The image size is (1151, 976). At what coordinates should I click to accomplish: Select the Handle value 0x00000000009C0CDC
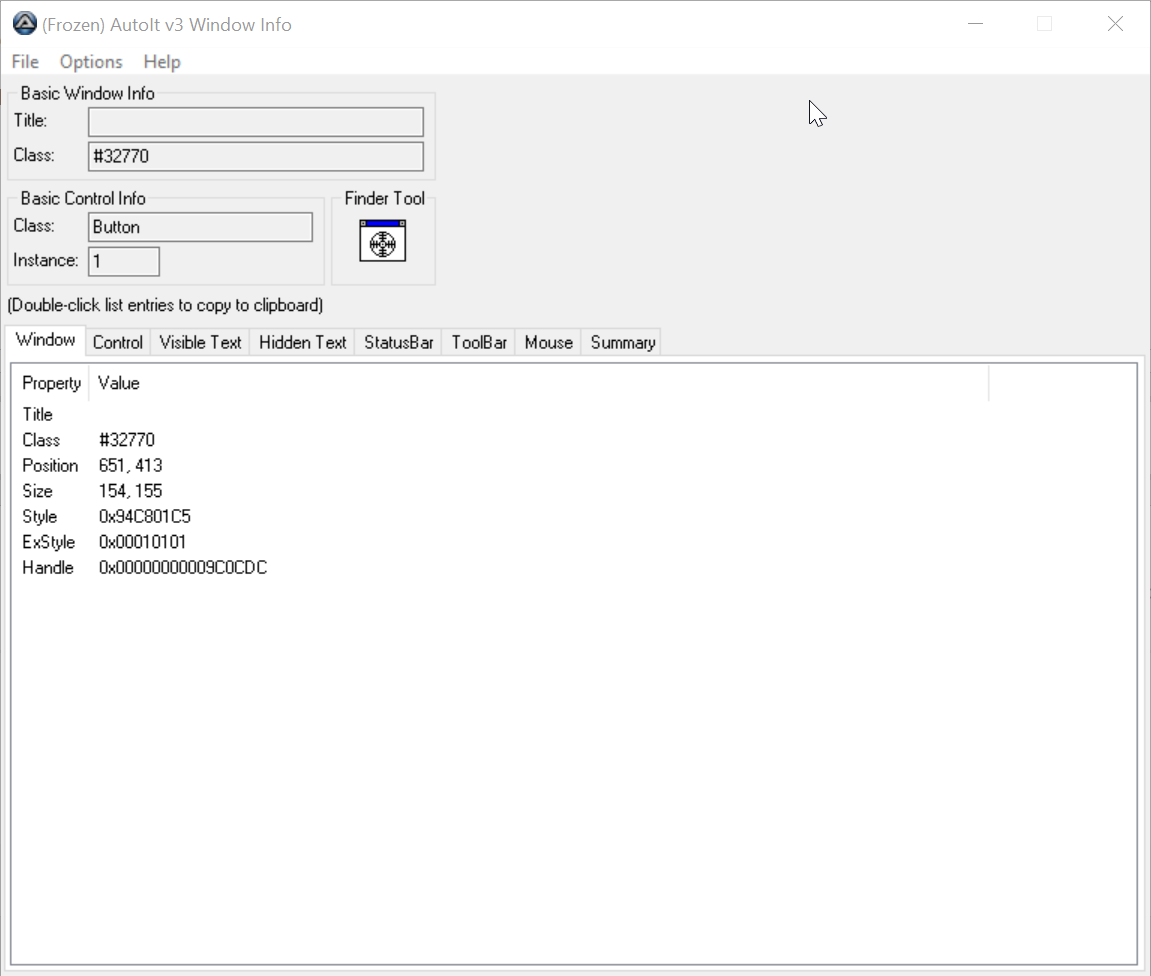point(183,569)
